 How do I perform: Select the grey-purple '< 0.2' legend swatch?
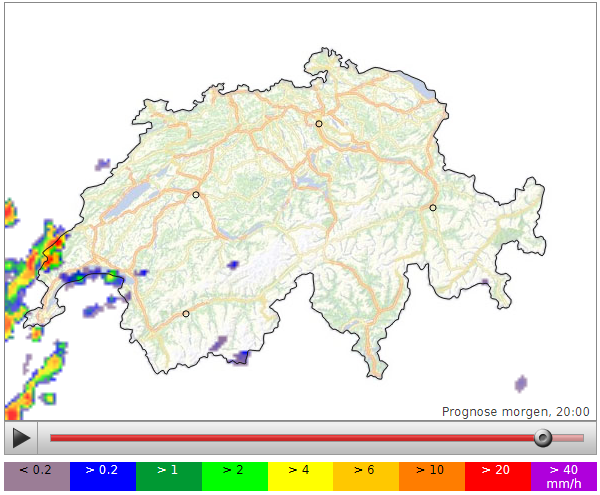[37, 476]
